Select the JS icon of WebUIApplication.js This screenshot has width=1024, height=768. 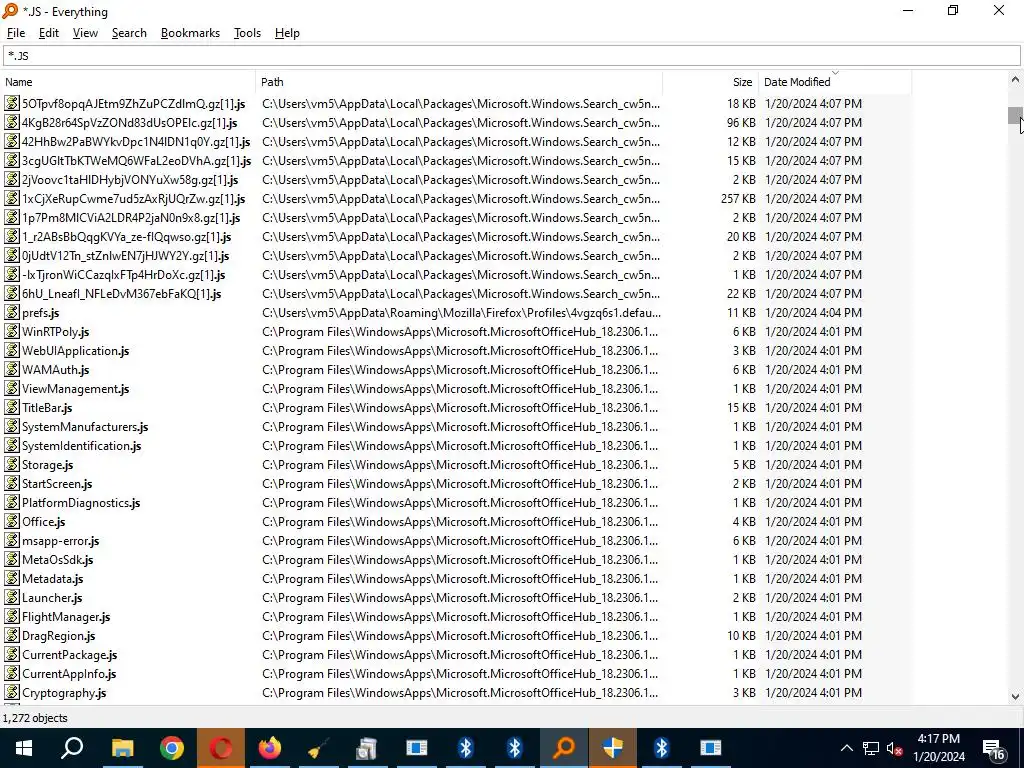(x=12, y=351)
